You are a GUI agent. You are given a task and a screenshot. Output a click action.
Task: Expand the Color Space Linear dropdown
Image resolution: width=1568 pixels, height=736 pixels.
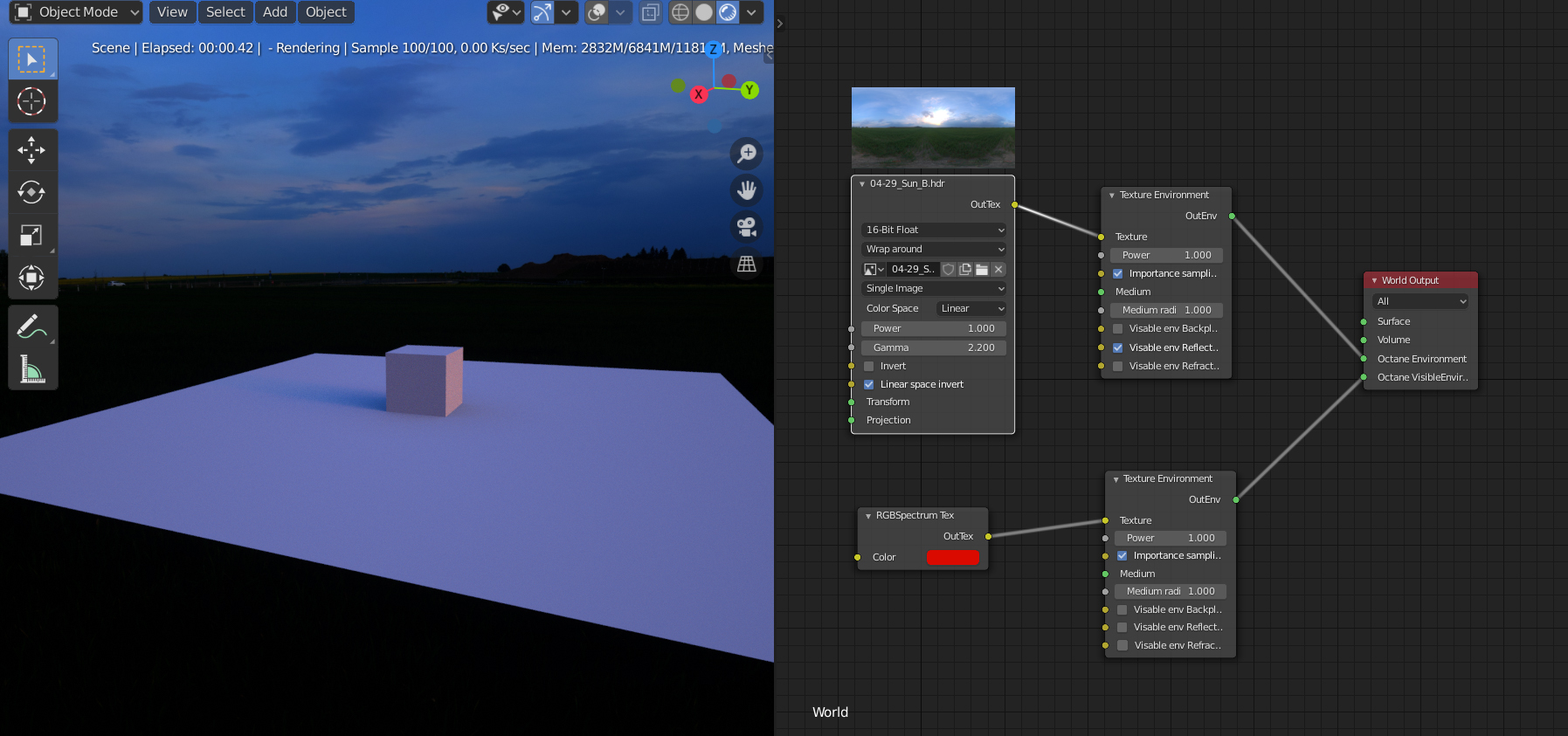pyautogui.click(x=972, y=308)
